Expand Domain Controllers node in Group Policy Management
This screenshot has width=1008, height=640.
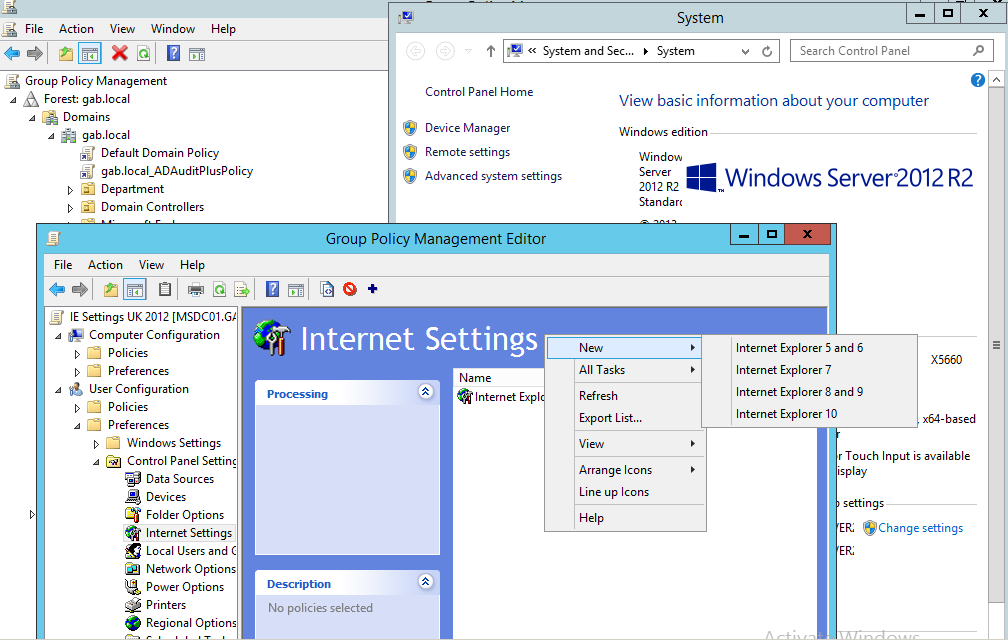(x=71, y=208)
